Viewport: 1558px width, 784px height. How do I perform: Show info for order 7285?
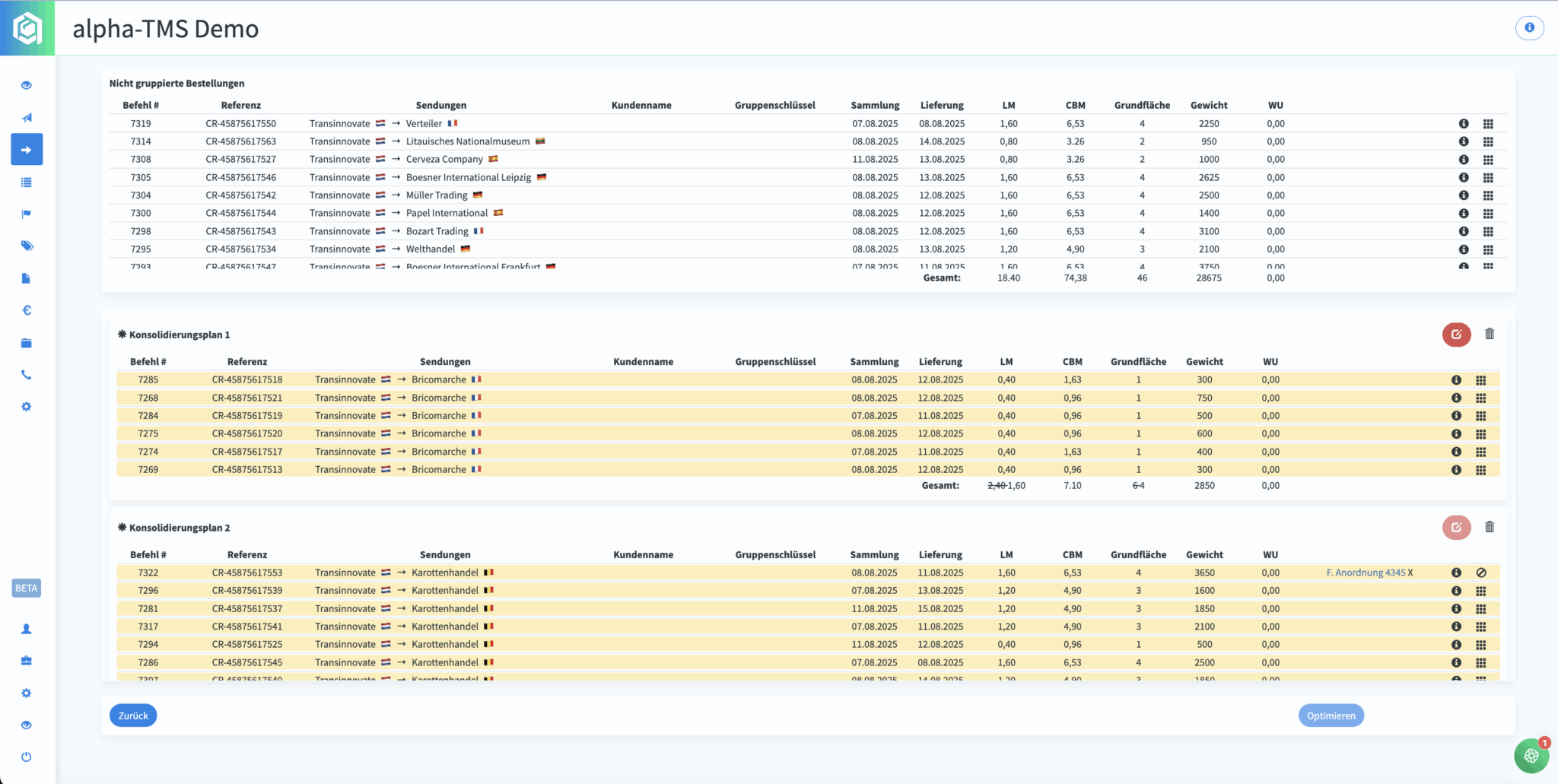pyautogui.click(x=1456, y=379)
